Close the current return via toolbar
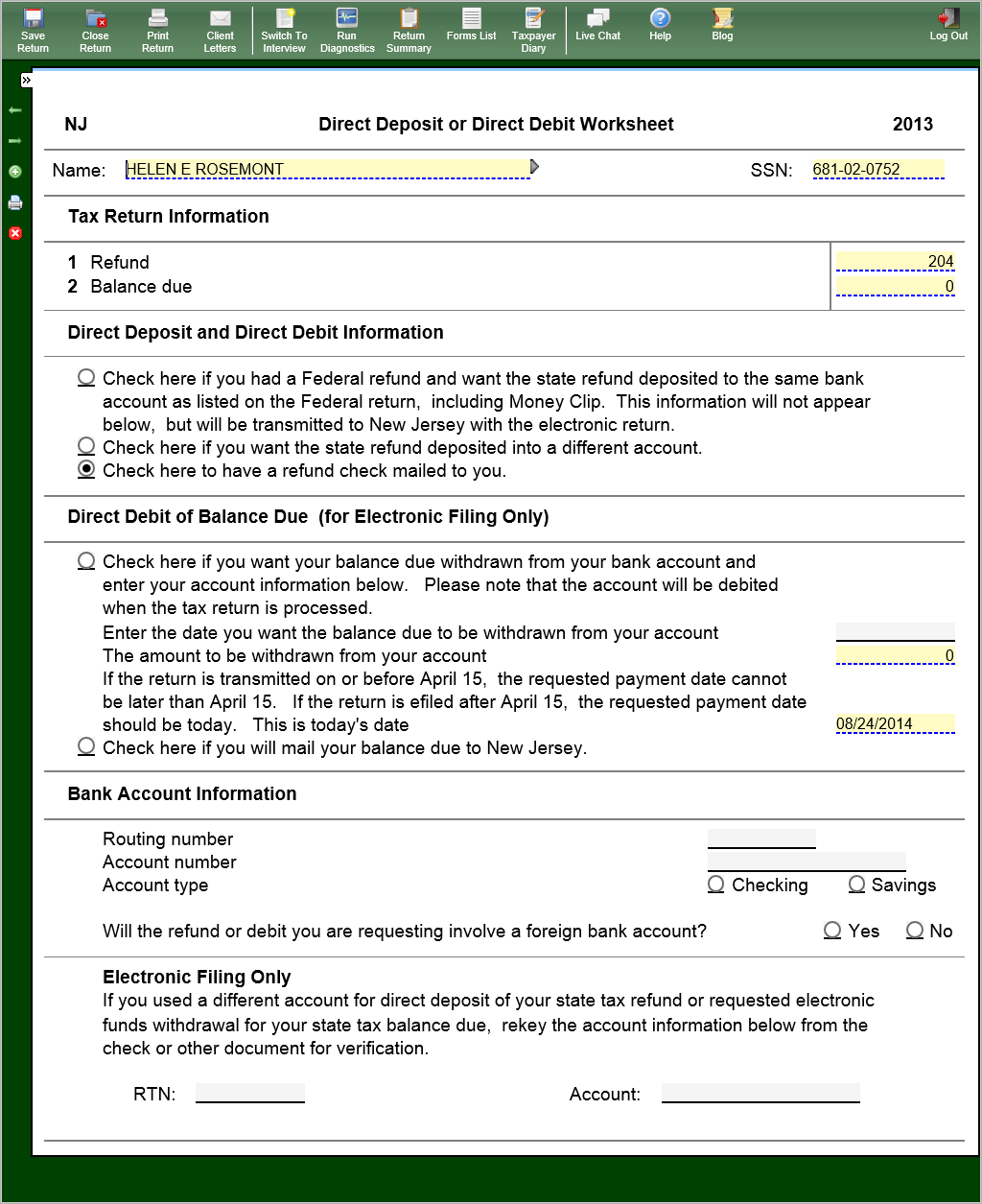Viewport: 982px width, 1204px height. 95,30
